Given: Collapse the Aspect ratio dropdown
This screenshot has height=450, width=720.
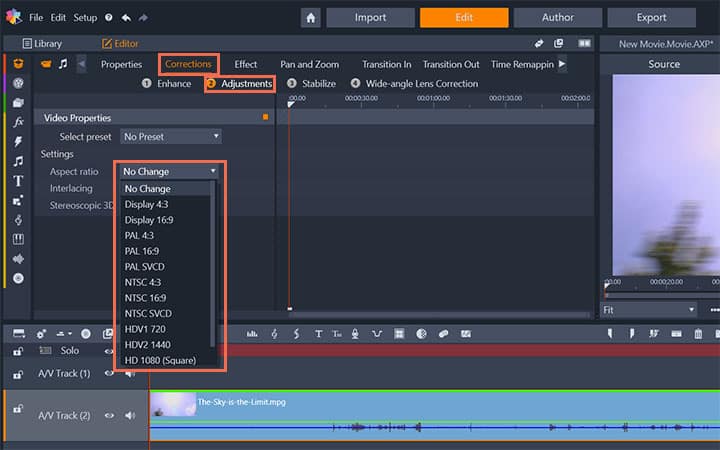Looking at the screenshot, I should point(169,171).
